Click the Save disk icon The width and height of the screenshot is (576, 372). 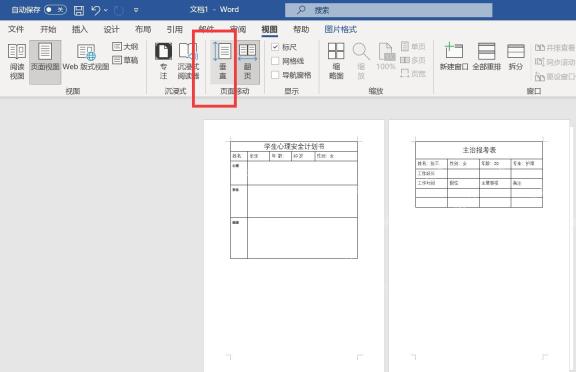(79, 10)
